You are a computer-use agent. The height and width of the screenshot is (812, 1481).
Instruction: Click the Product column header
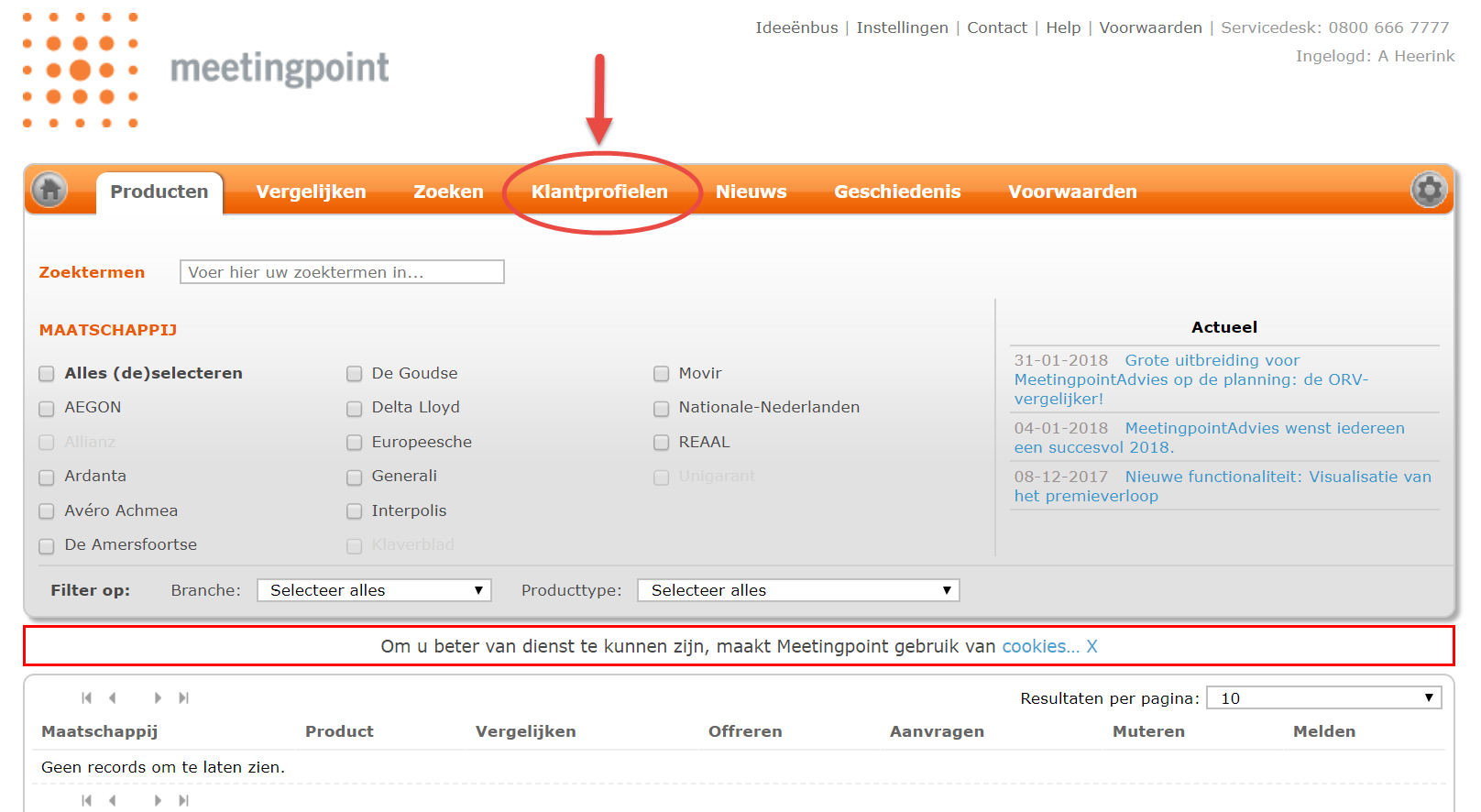coord(339,731)
